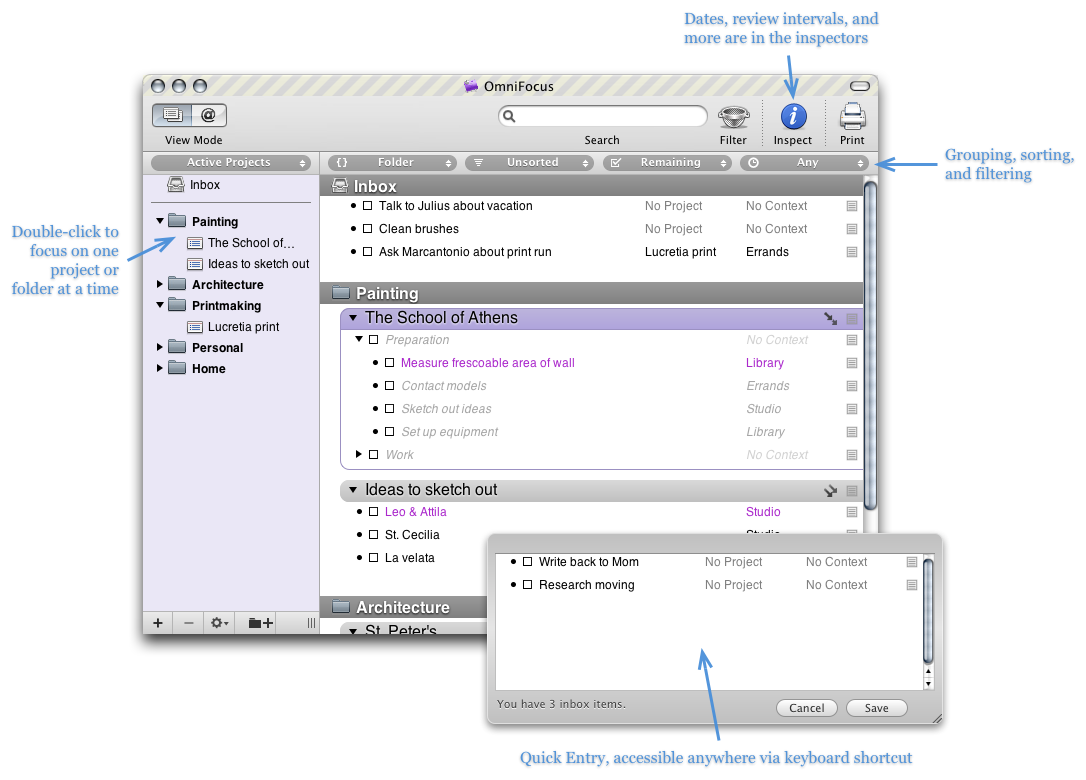The height and width of the screenshot is (780, 1086).
Task: Open the gear action menu
Action: coord(218,623)
